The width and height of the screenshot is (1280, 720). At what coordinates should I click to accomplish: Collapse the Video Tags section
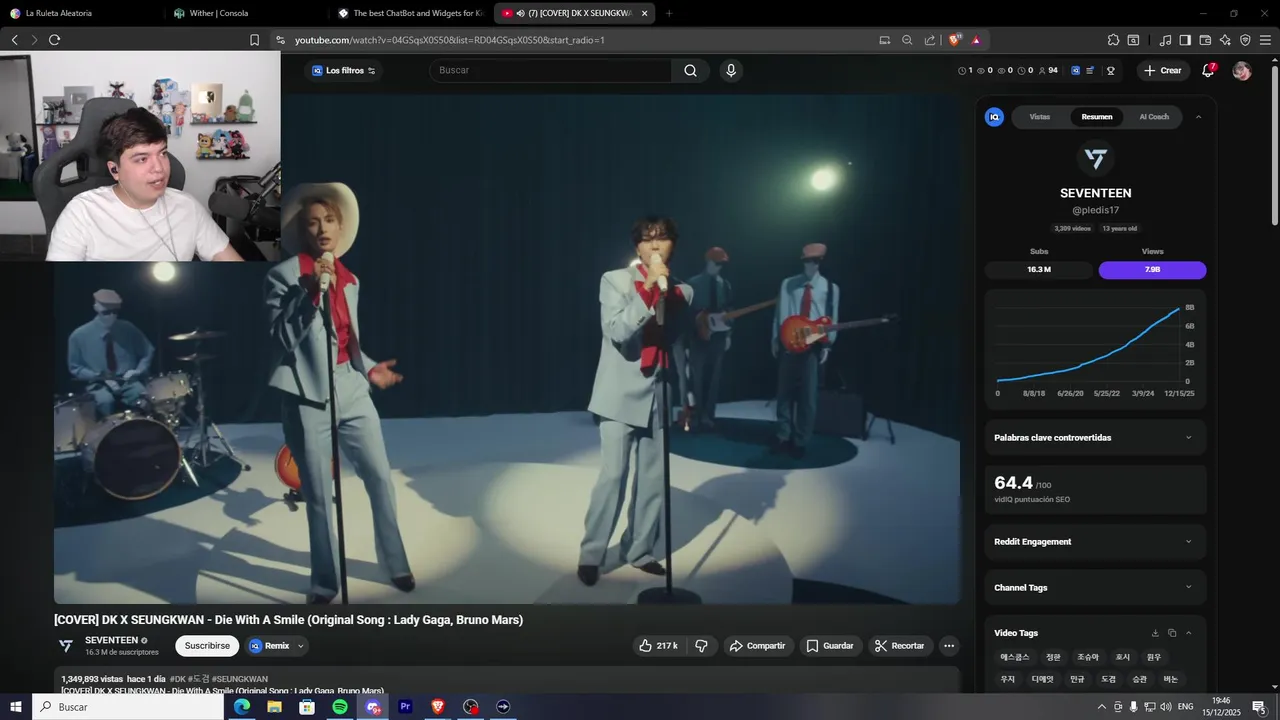click(x=1188, y=633)
